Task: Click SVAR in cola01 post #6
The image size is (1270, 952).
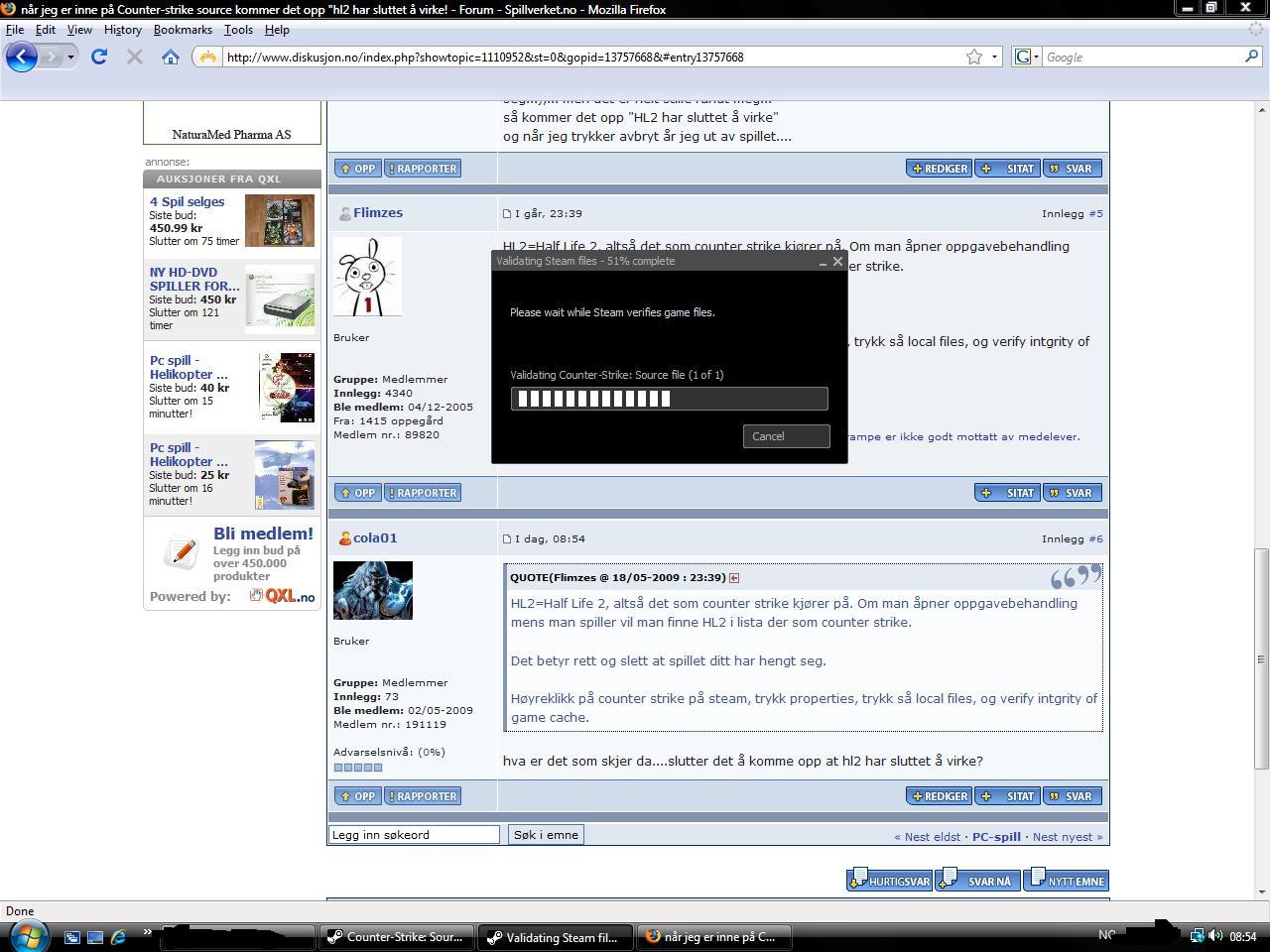Action: coord(1071,796)
